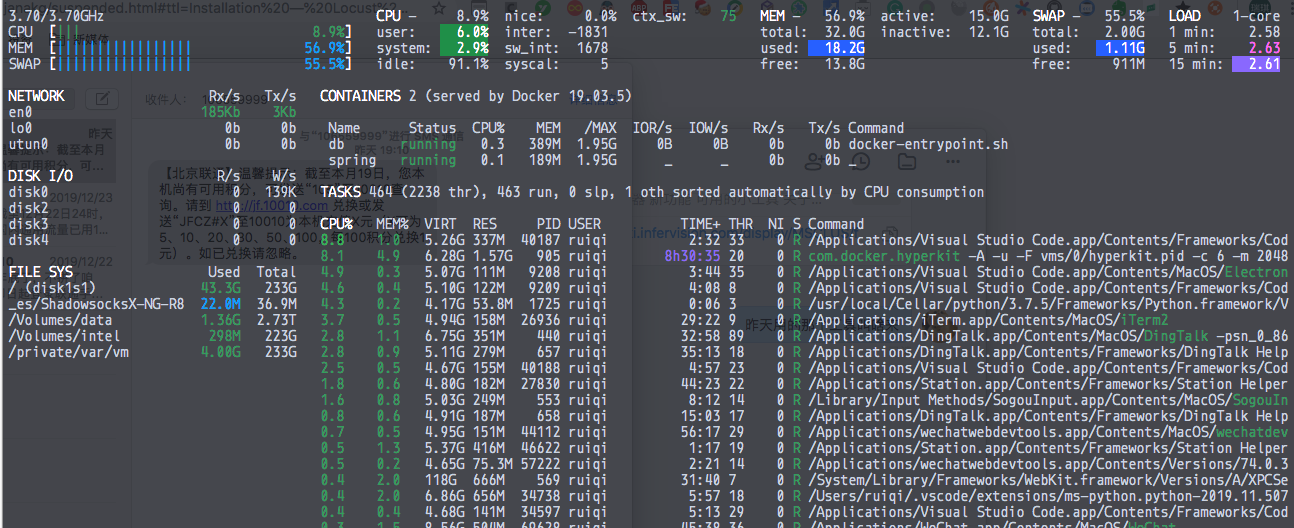The width and height of the screenshot is (1294, 528).
Task: Select the python 3.7.5 Framework process row
Action: (x=806, y=304)
